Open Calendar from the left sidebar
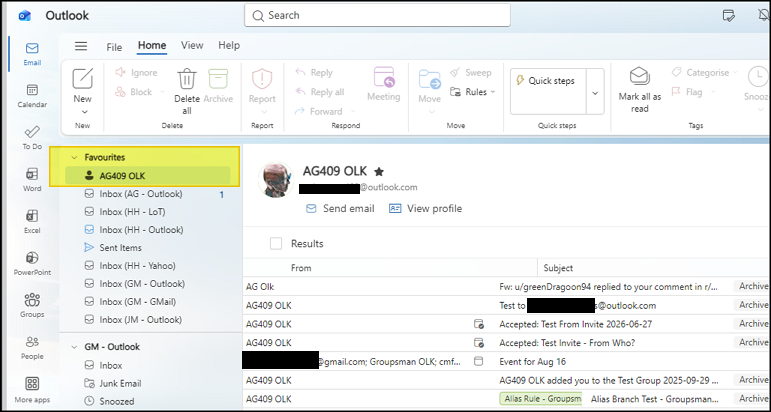This screenshot has width=771, height=412. pos(32,96)
